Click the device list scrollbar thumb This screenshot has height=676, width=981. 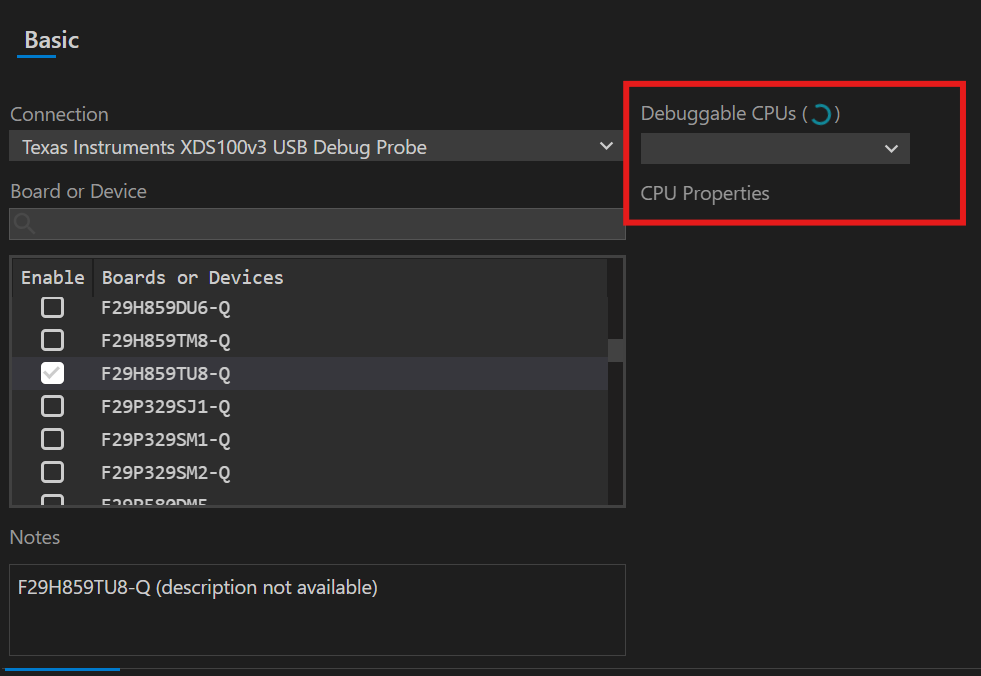pyautogui.click(x=616, y=351)
